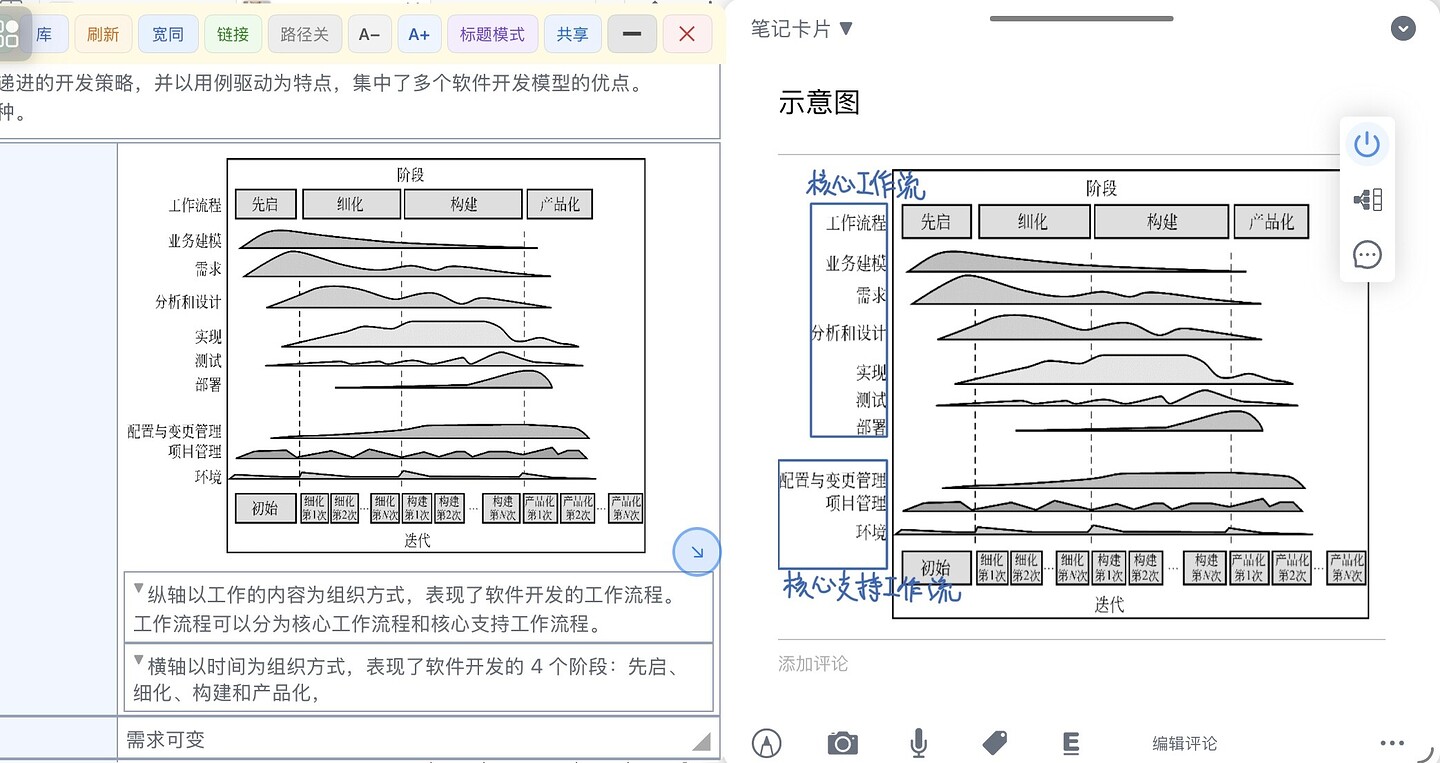Click the 链接 link button
The image size is (1440, 763).
click(233, 34)
